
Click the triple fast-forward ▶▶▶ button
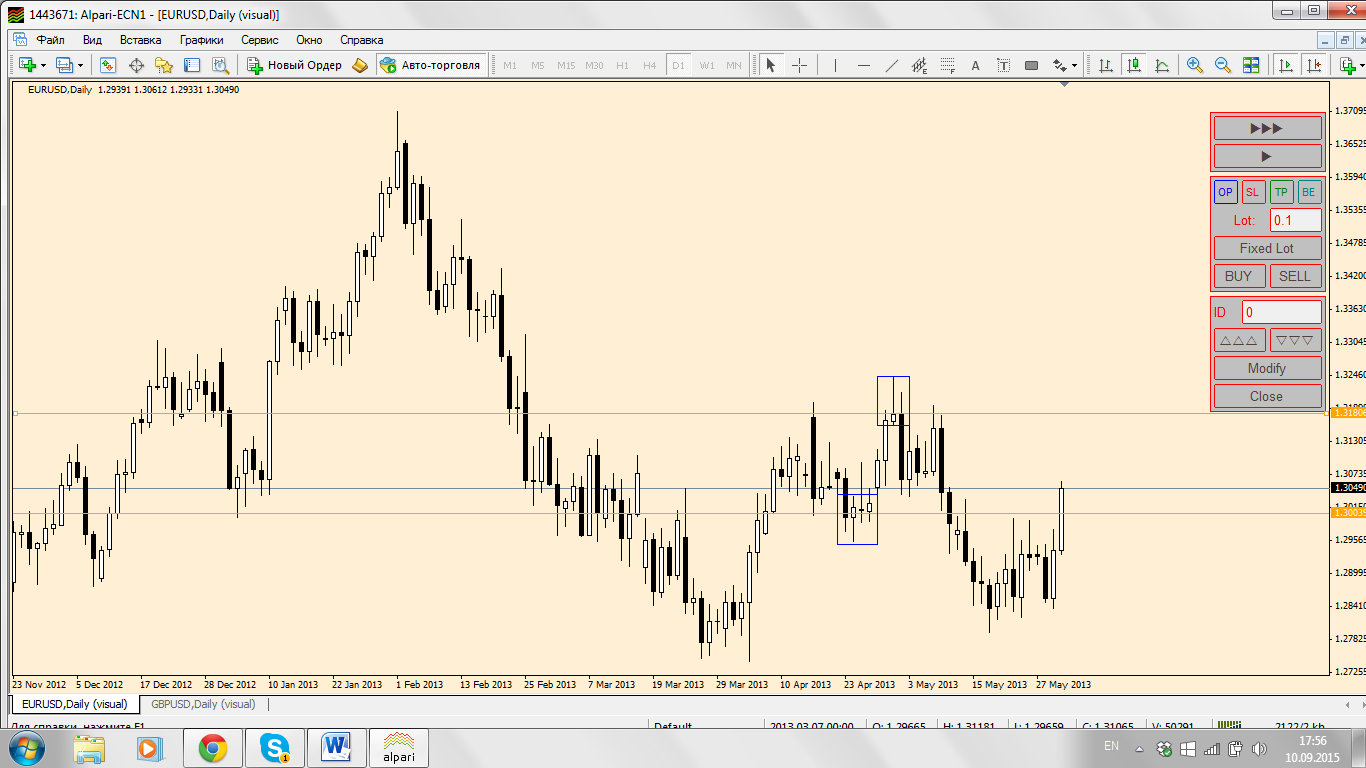[1267, 128]
